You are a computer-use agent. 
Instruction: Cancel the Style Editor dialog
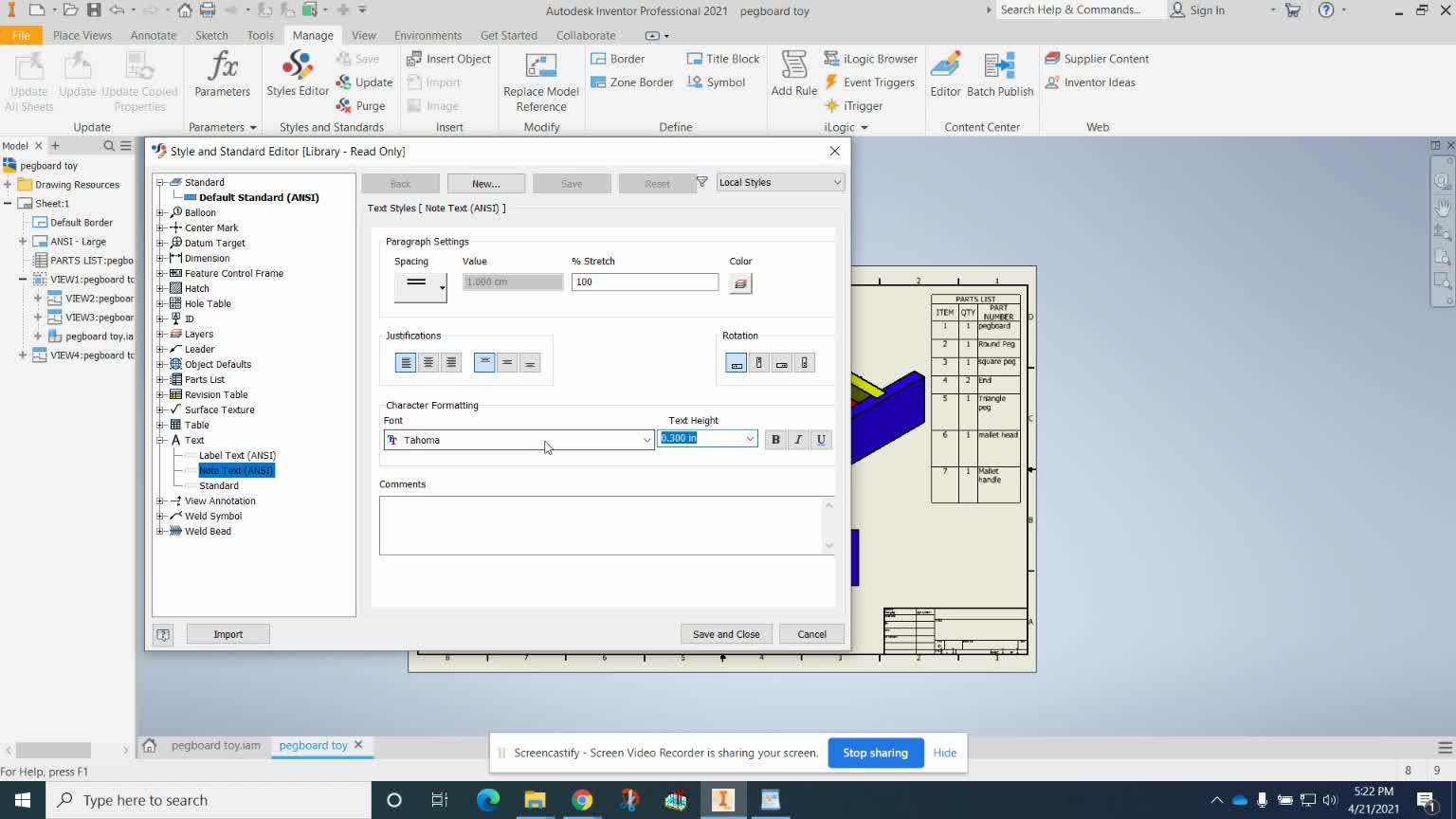tap(811, 634)
